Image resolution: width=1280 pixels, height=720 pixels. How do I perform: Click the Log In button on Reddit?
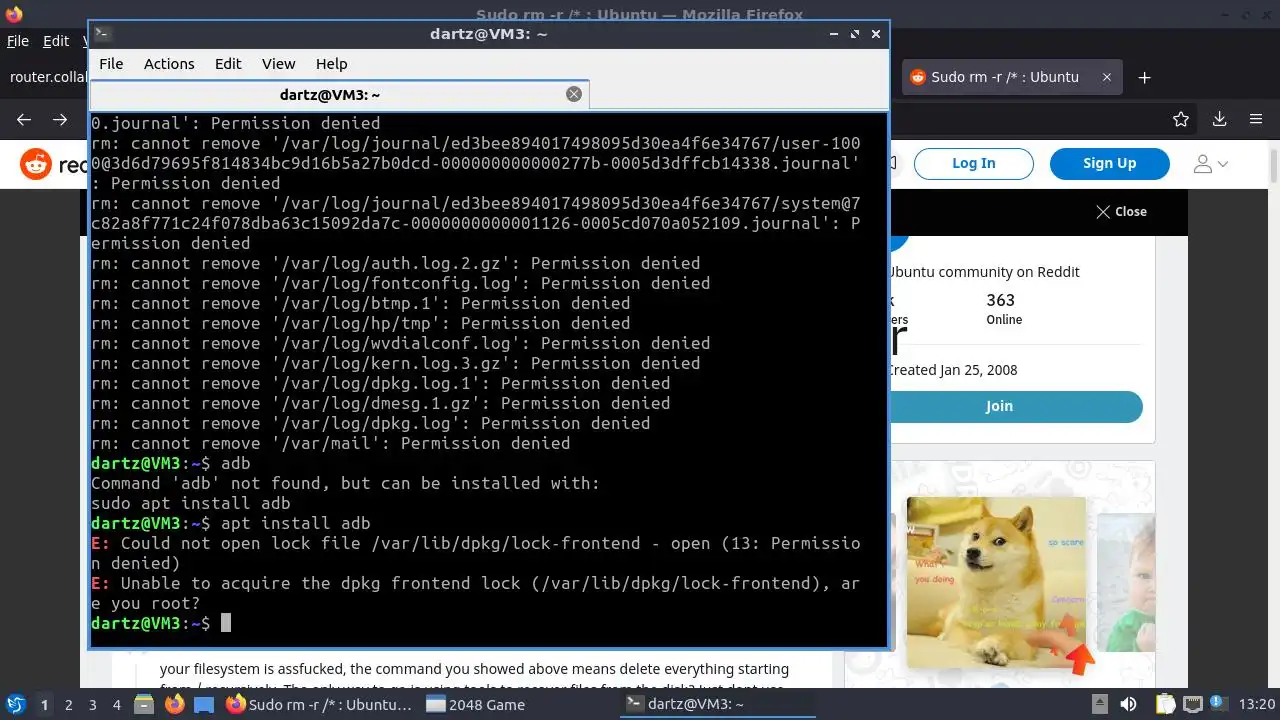tap(973, 163)
